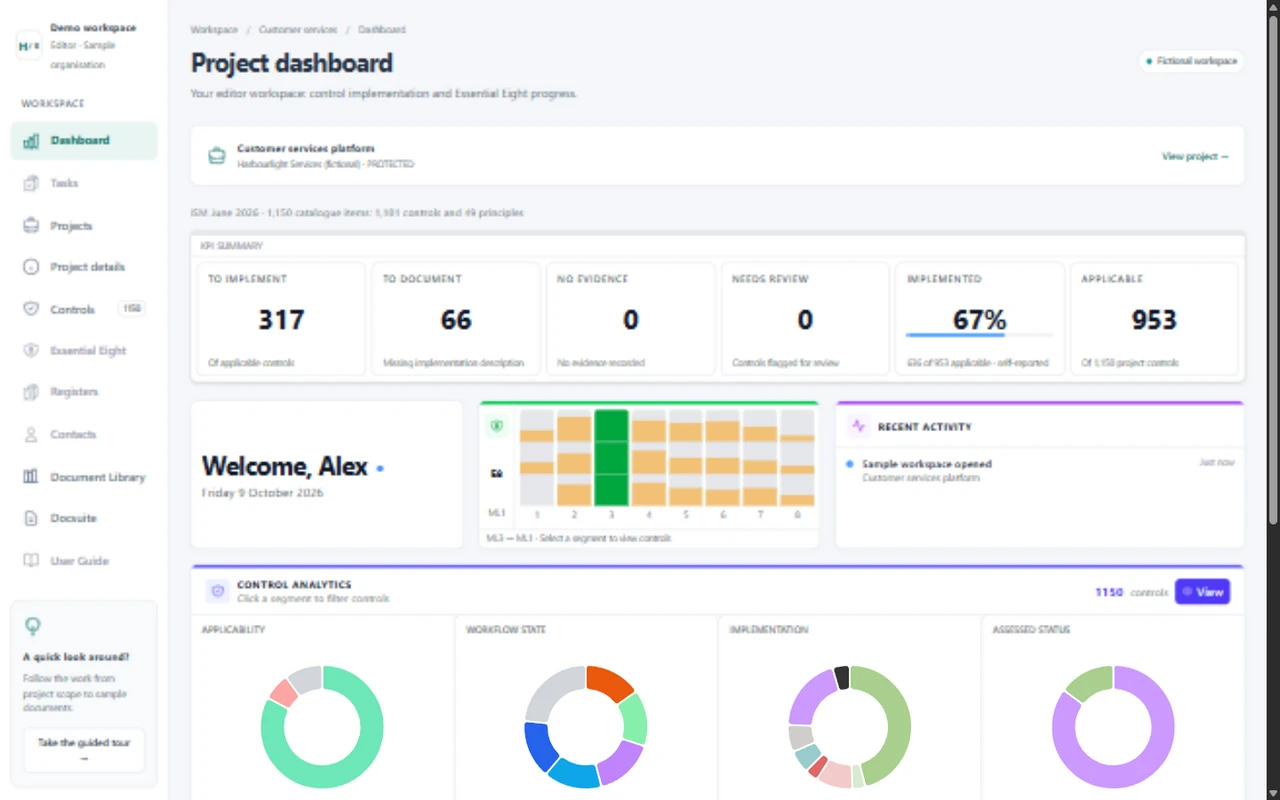Select Docsuite in the sidebar

84,518
